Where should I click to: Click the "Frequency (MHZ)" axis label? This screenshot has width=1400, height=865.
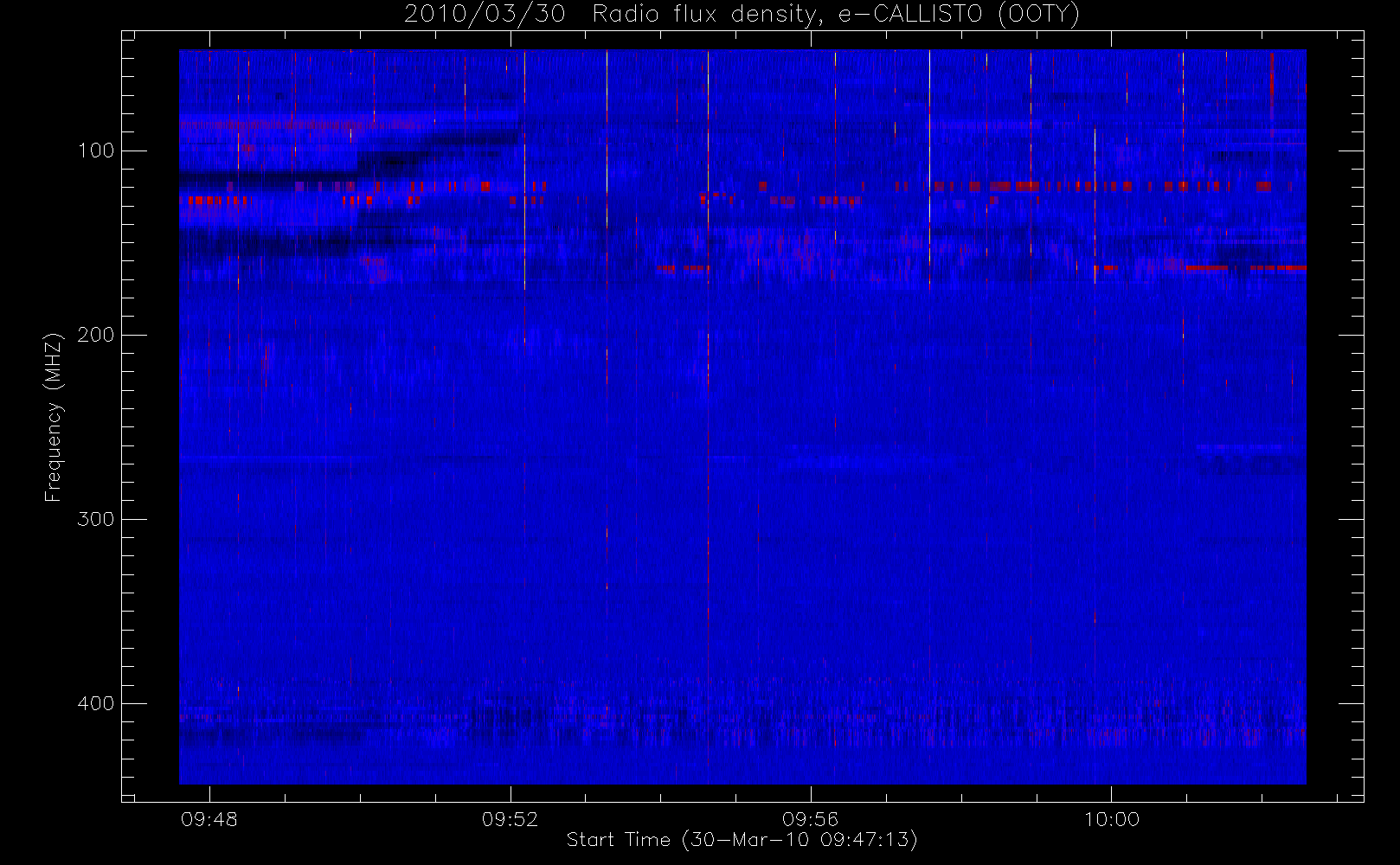click(x=54, y=417)
